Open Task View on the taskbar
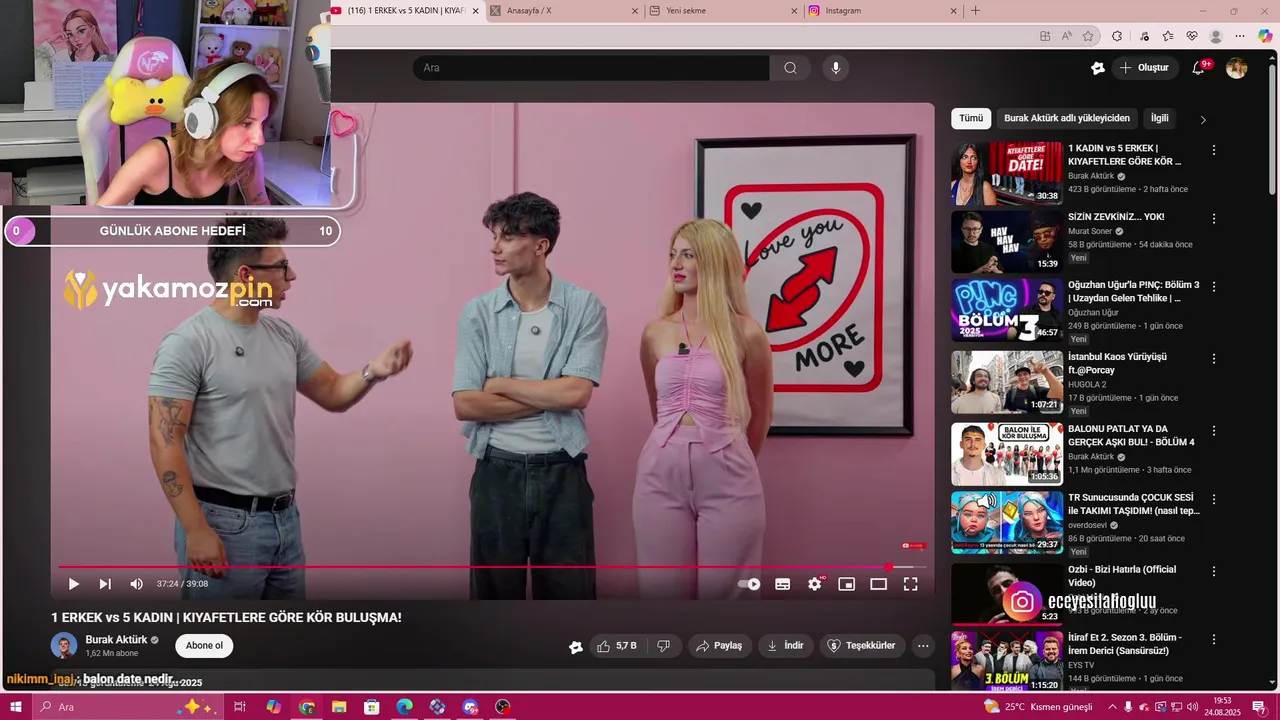Image resolution: width=1280 pixels, height=720 pixels. 240,707
